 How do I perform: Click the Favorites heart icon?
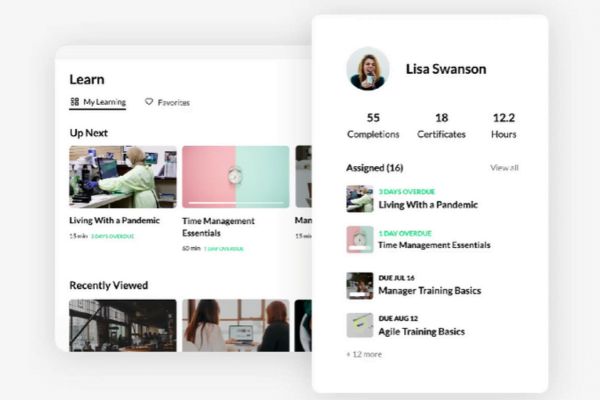pyautogui.click(x=149, y=102)
